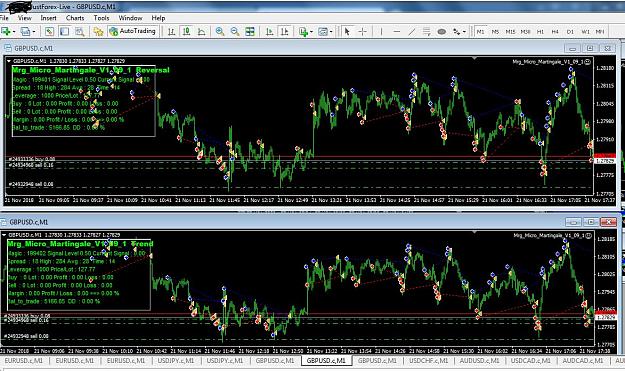This screenshot has width=625, height=371.
Task: Open the Window menu
Action: [x=130, y=18]
